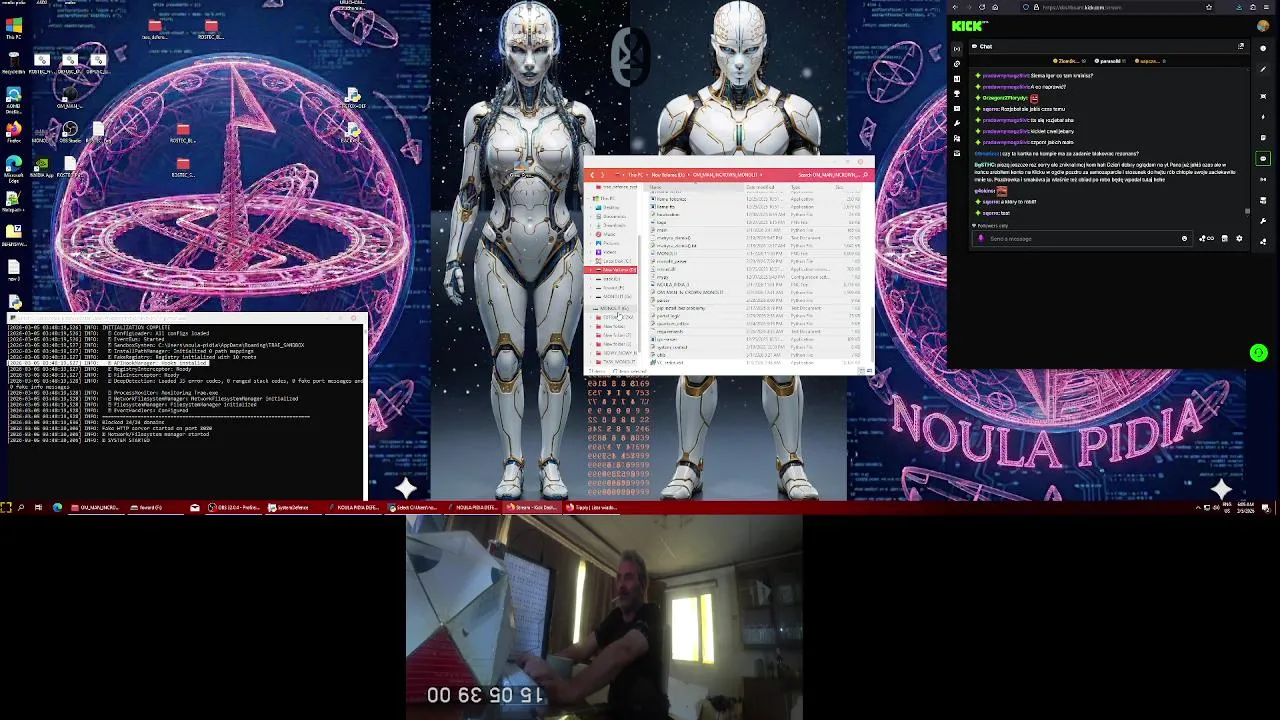Viewport: 1280px width, 720px height.
Task: Select Downloads in the Explorer navigation pane
Action: (613, 225)
